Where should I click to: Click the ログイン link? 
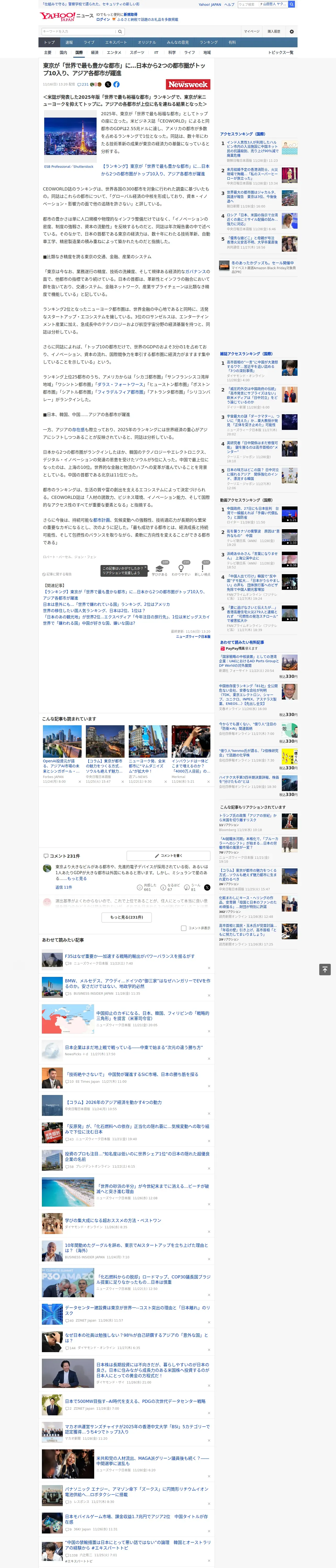click(103, 20)
